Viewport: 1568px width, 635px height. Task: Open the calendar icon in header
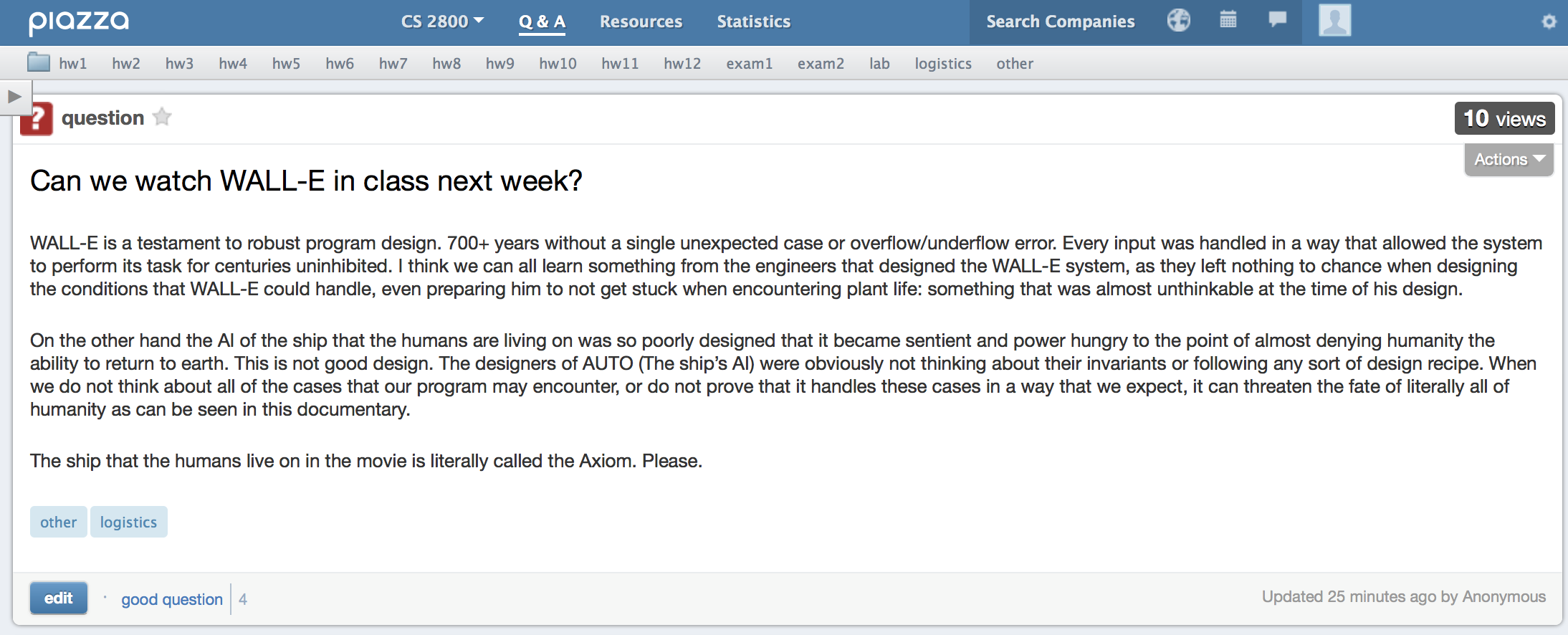tap(1228, 20)
